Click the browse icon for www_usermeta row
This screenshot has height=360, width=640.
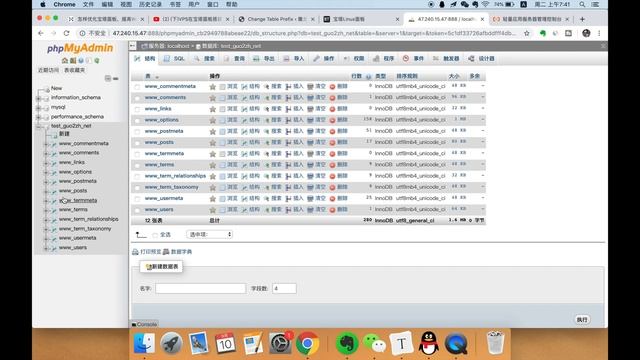pyautogui.click(x=222, y=199)
